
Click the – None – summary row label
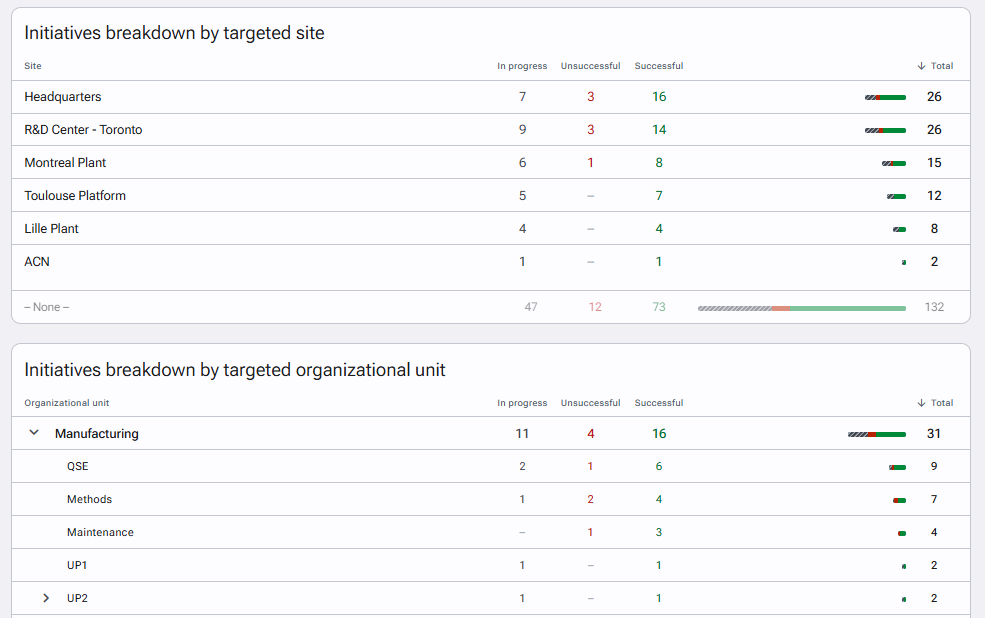pyautogui.click(x=46, y=307)
